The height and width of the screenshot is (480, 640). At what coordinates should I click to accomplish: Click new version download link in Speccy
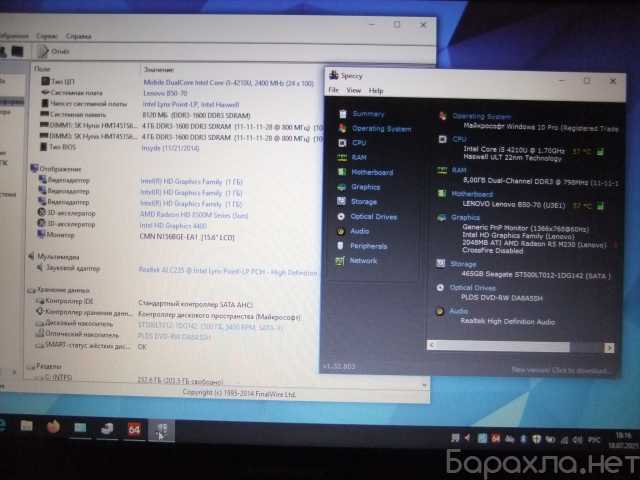coord(560,371)
